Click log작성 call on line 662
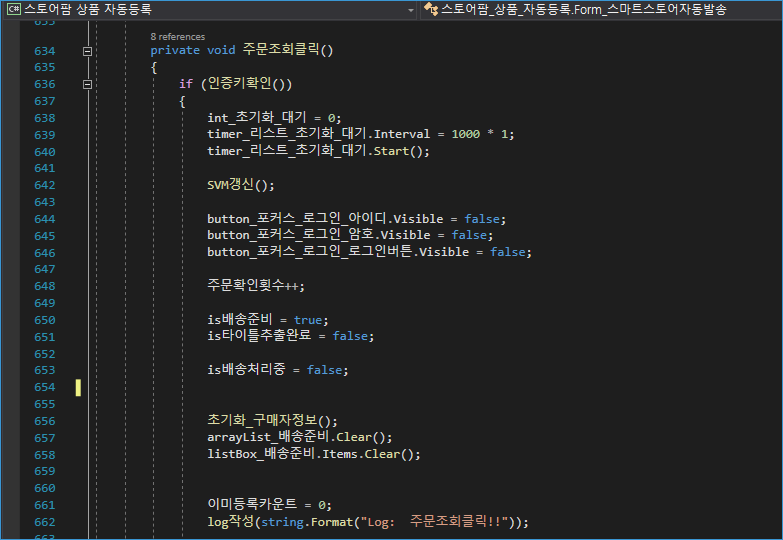Image resolution: width=783 pixels, height=540 pixels. click(x=231, y=521)
